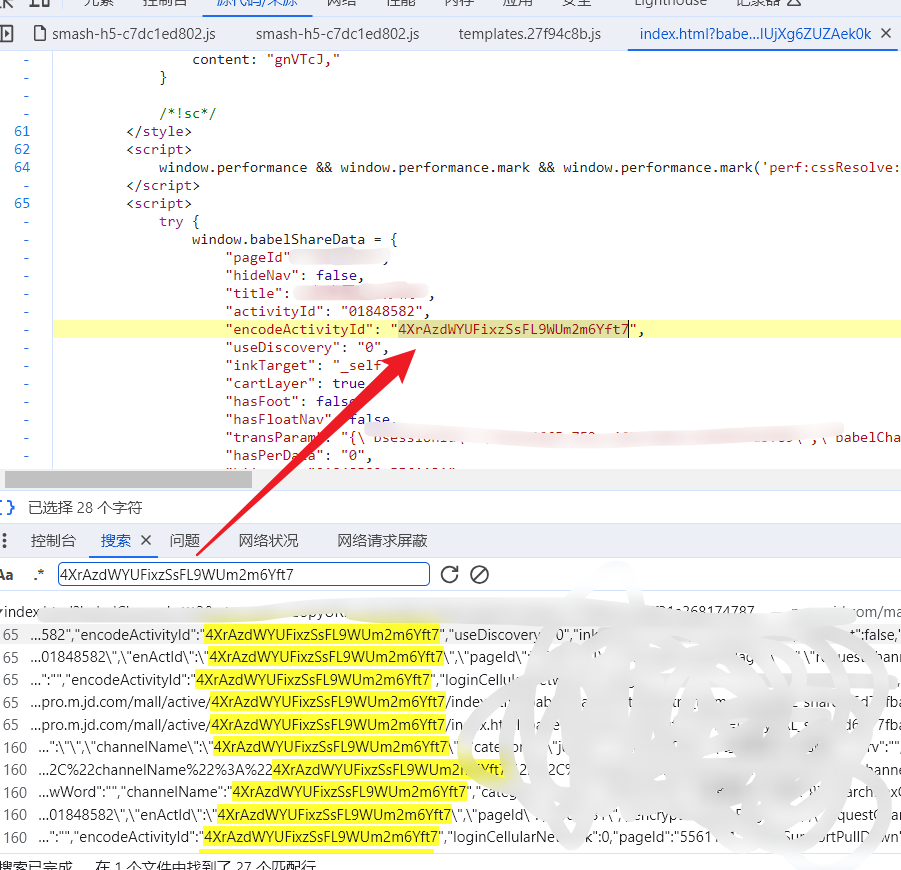901x870 pixels.
Task: Toggle the .* regular expression option
Action: [38, 575]
